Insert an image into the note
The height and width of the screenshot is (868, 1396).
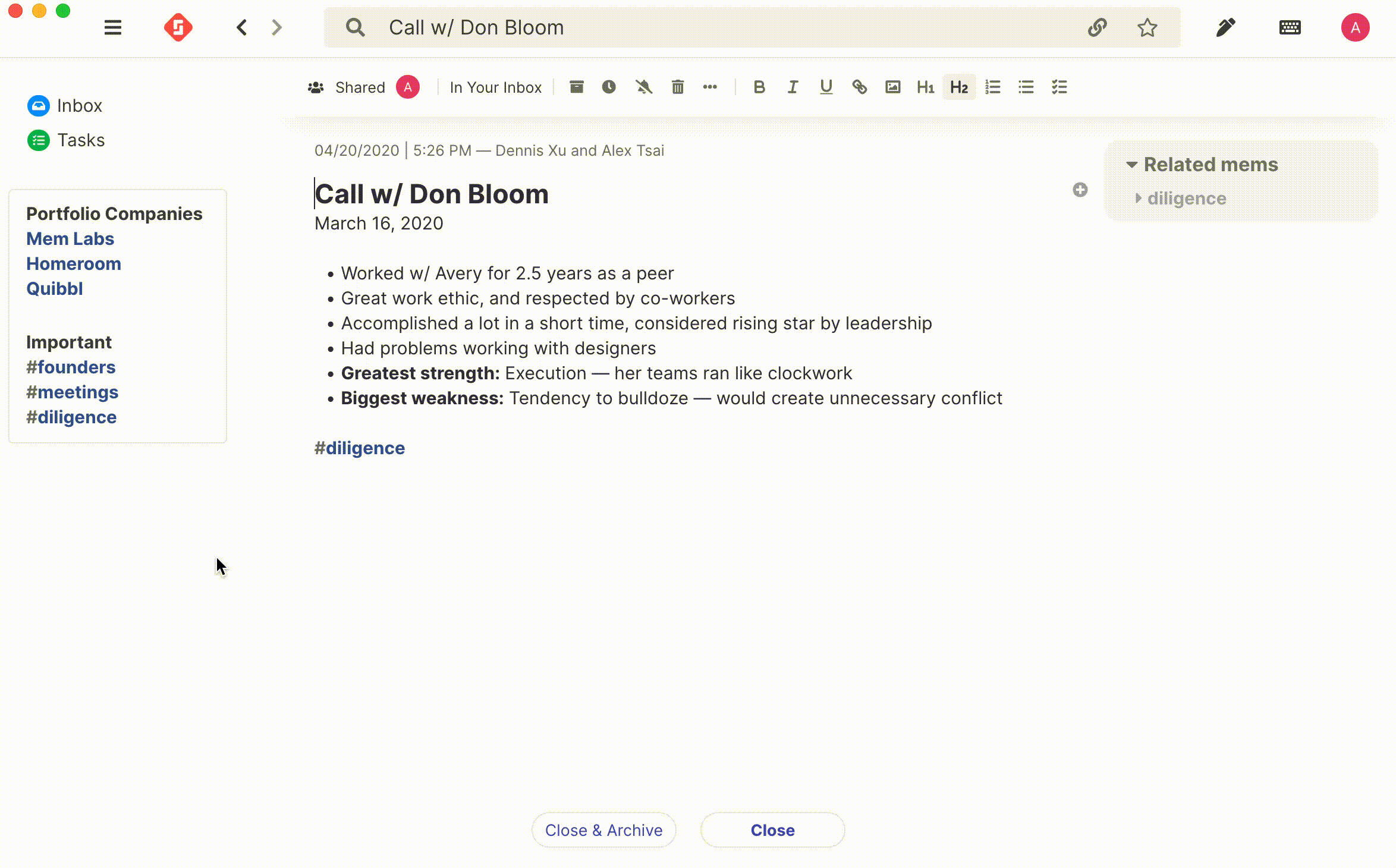[893, 87]
